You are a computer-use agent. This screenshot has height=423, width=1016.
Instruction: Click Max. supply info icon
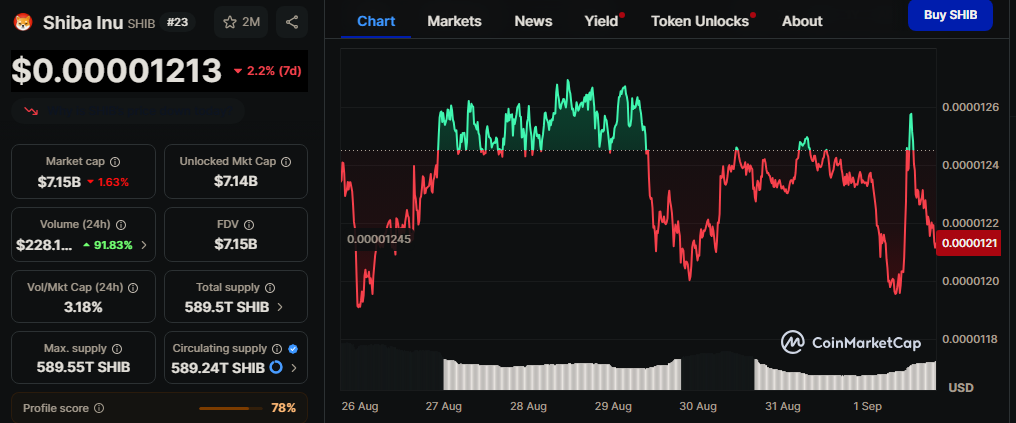(117, 349)
